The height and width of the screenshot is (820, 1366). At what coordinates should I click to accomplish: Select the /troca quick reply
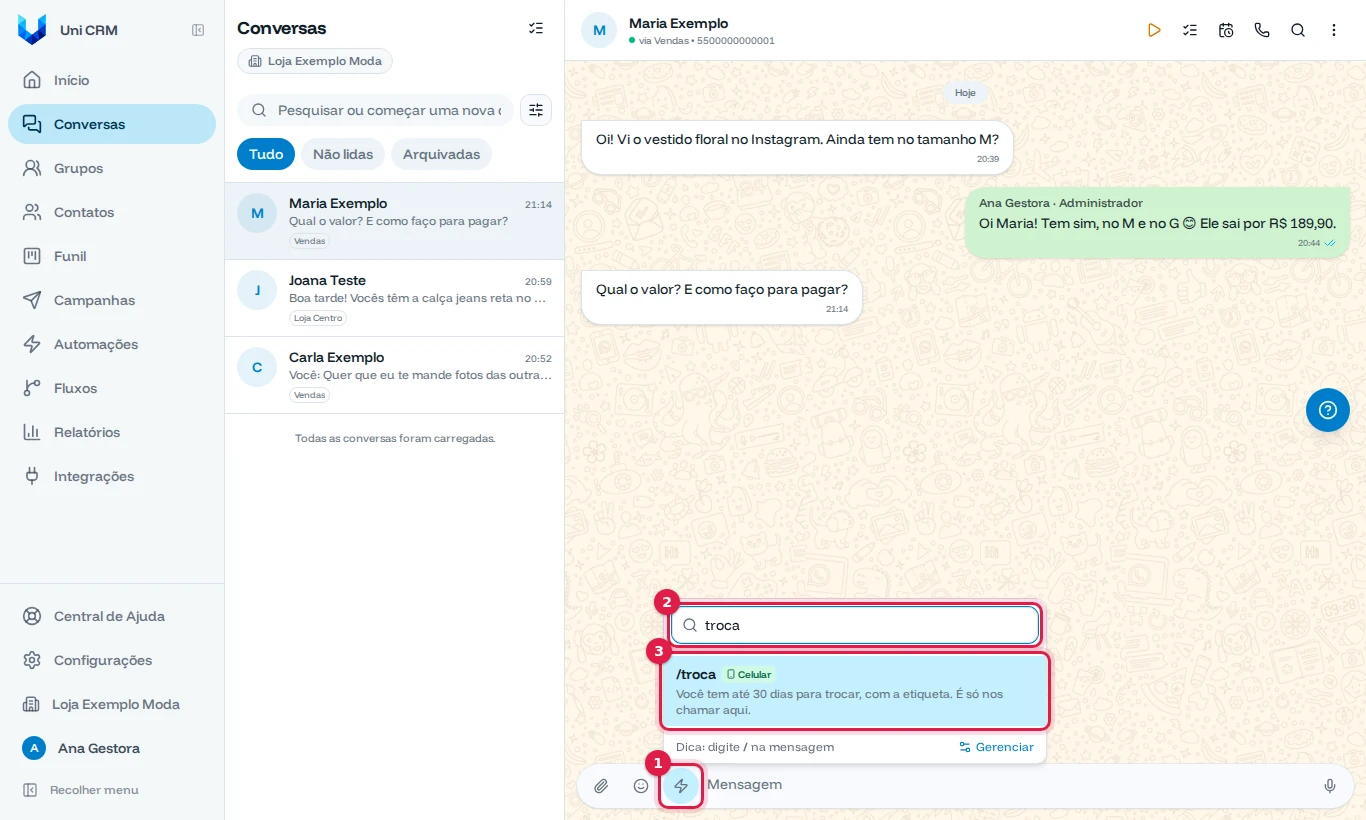(x=855, y=691)
